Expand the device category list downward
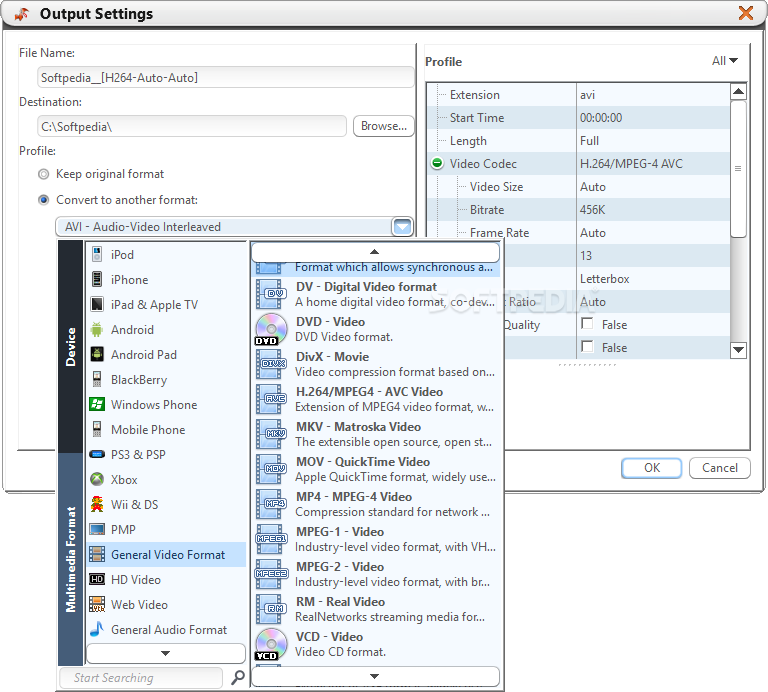Viewport: 768px width, 692px height. point(166,653)
